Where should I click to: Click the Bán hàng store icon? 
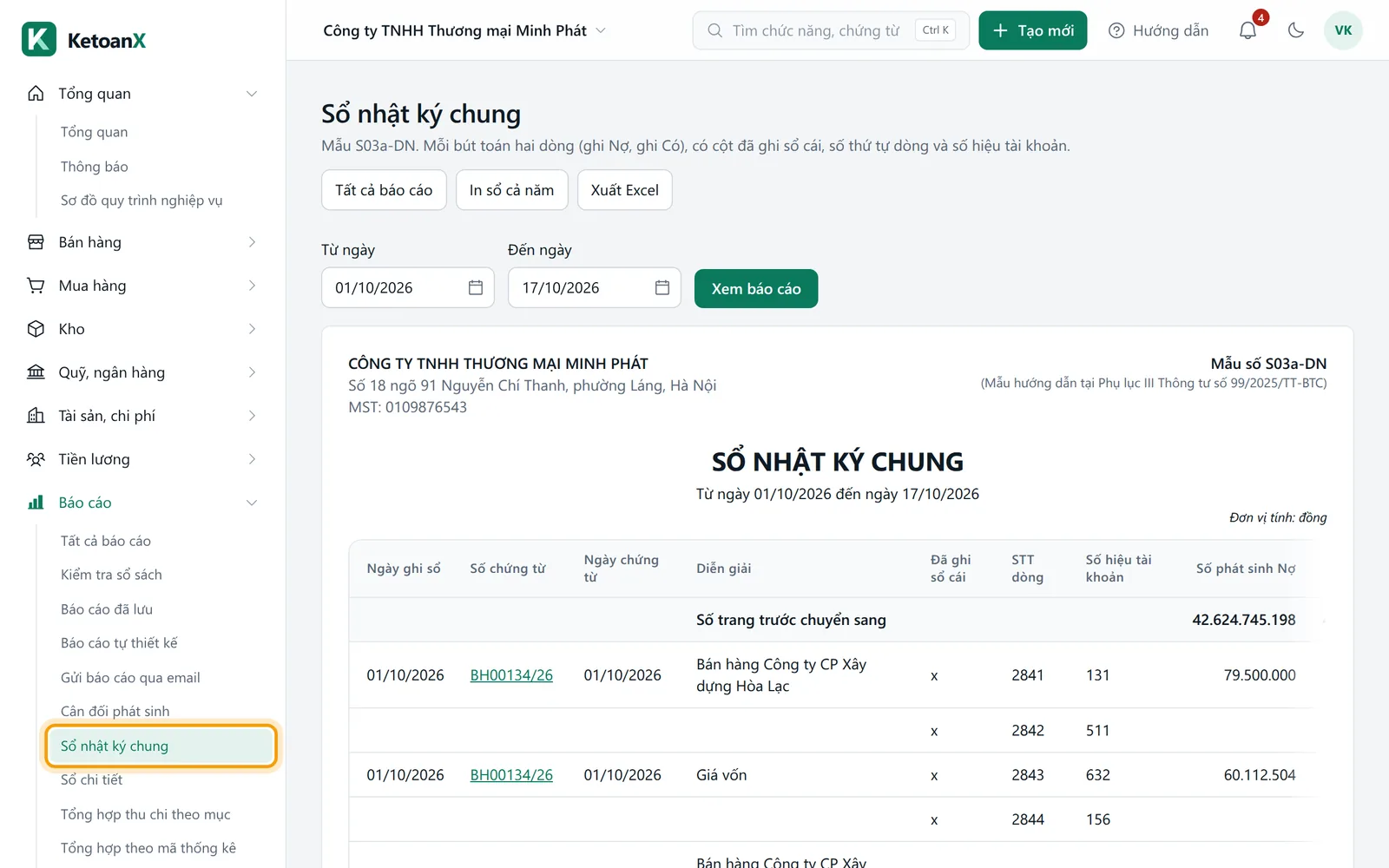click(36, 242)
